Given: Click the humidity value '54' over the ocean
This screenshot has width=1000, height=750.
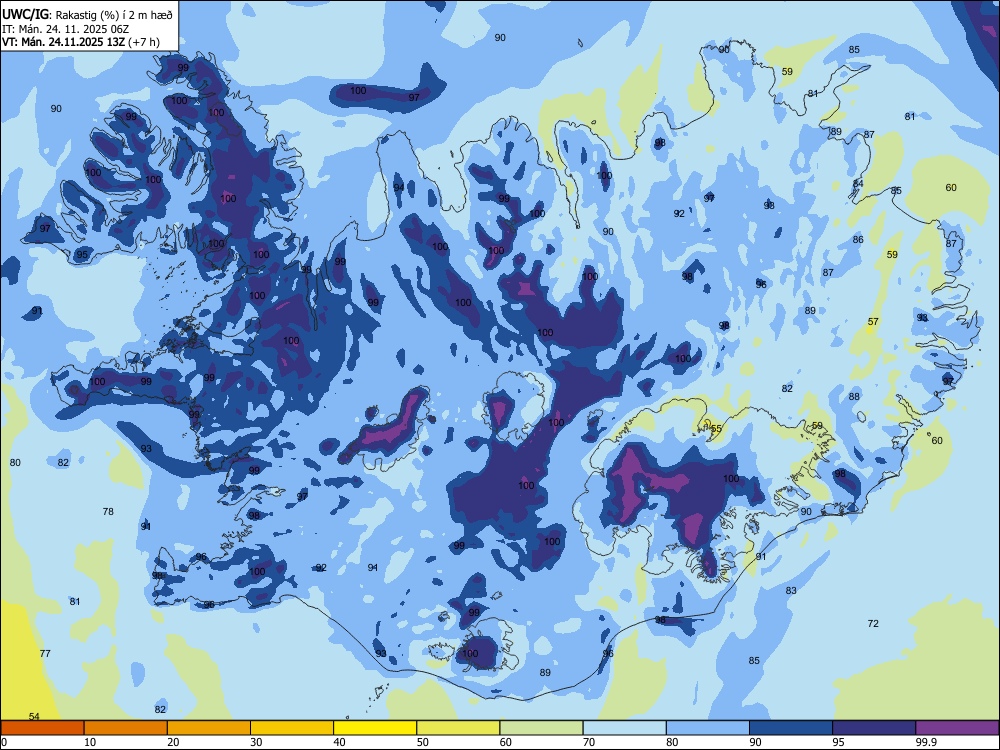Looking at the screenshot, I should point(34,717).
